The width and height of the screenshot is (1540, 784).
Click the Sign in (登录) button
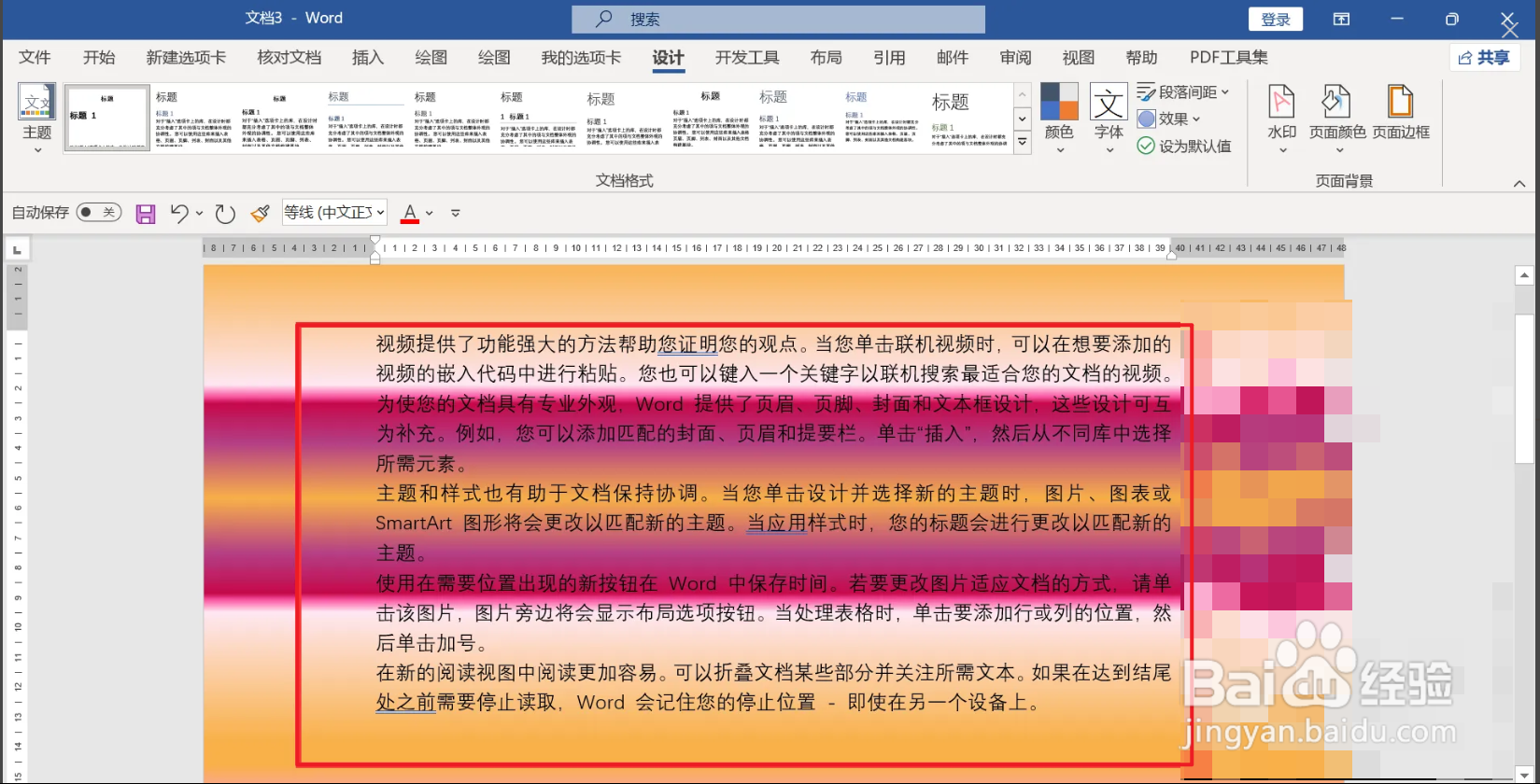coord(1276,20)
